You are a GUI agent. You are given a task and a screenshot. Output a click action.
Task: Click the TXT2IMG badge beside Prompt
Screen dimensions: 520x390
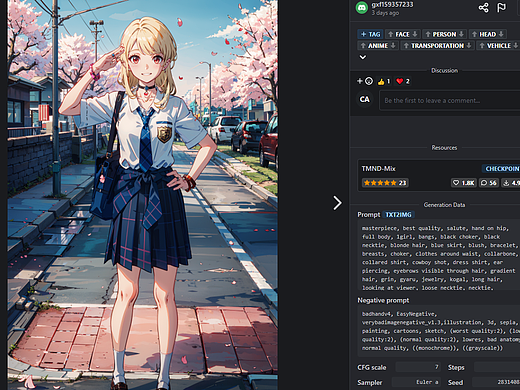tap(398, 215)
